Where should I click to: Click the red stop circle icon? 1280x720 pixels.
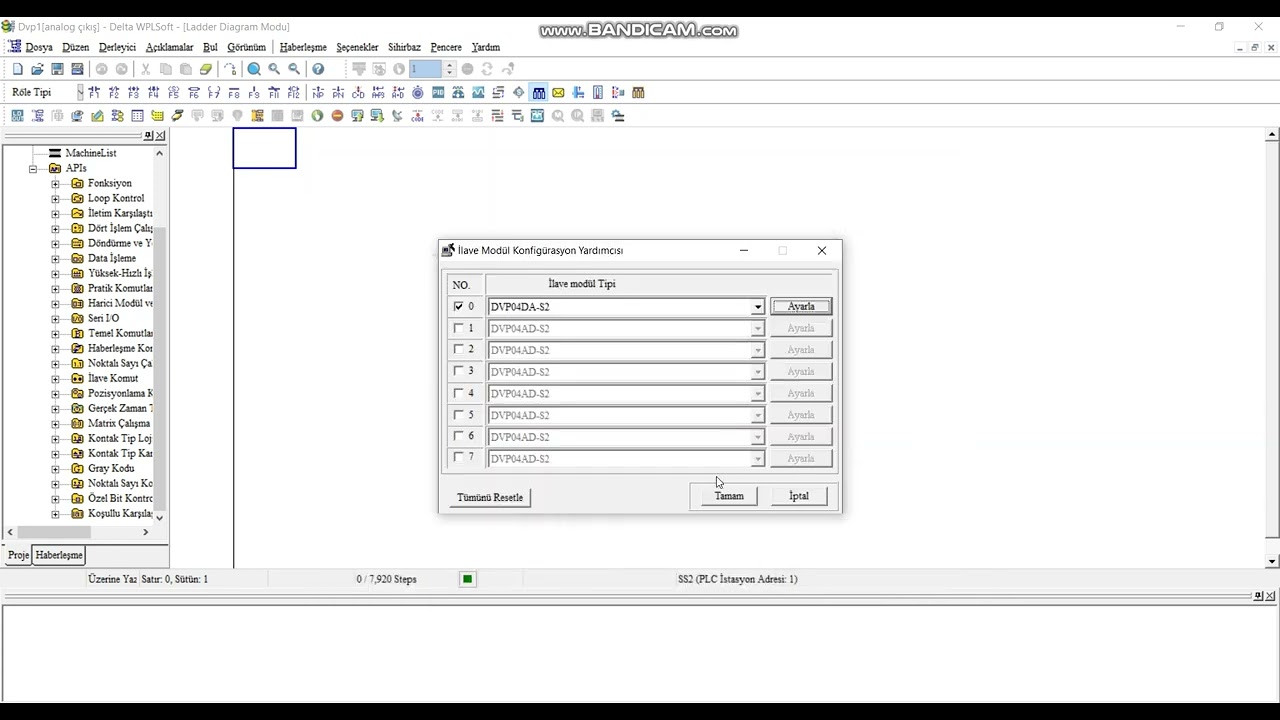point(337,115)
